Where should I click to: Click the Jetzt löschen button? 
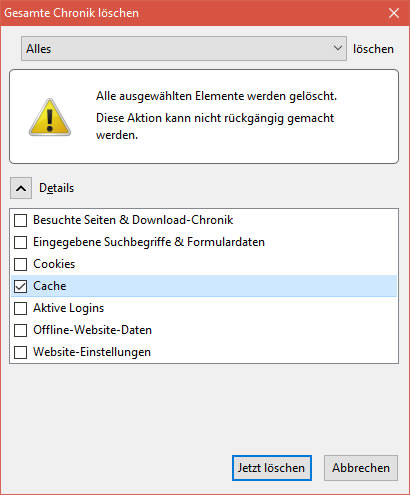(x=272, y=468)
